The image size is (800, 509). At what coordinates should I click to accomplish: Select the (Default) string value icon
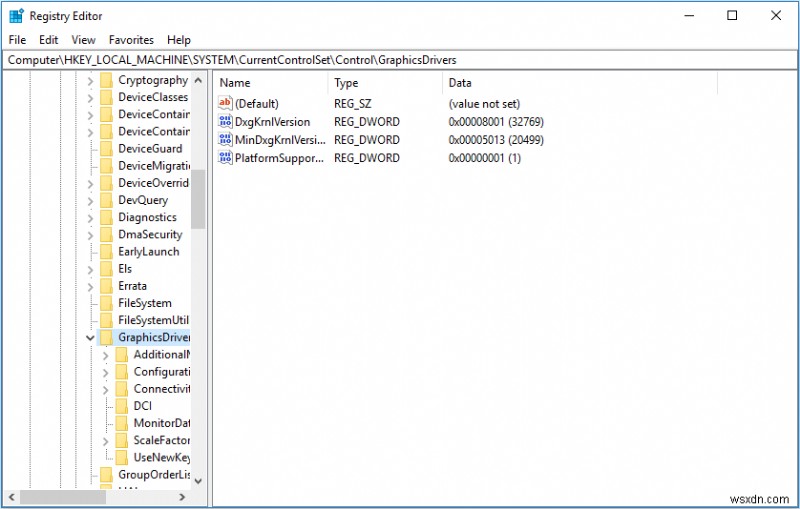[225, 104]
